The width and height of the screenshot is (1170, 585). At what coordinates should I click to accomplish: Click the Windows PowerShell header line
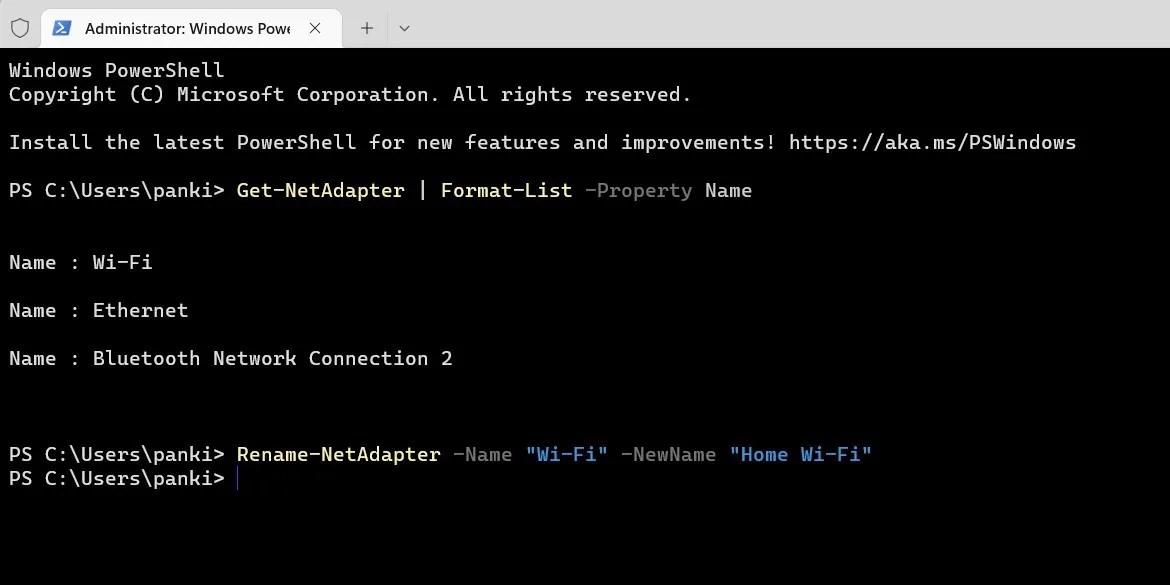[x=116, y=70]
